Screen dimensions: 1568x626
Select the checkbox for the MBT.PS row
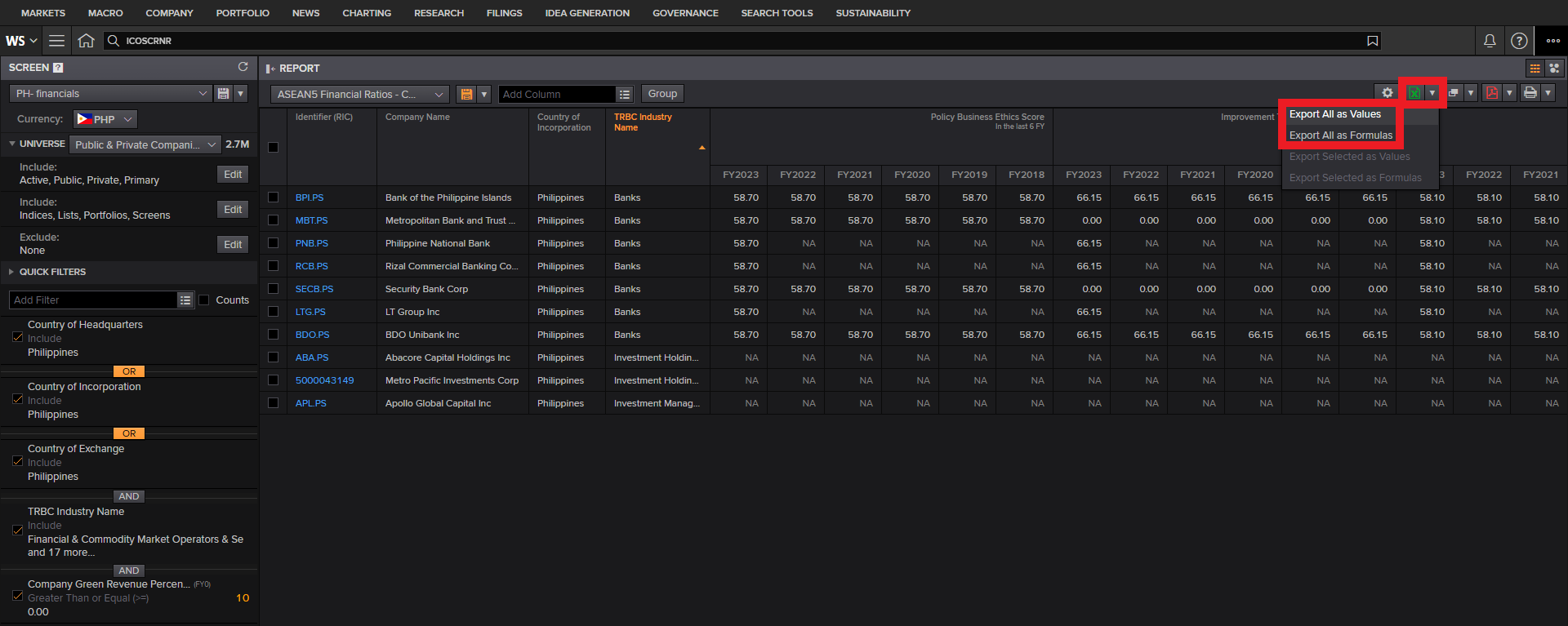click(273, 220)
